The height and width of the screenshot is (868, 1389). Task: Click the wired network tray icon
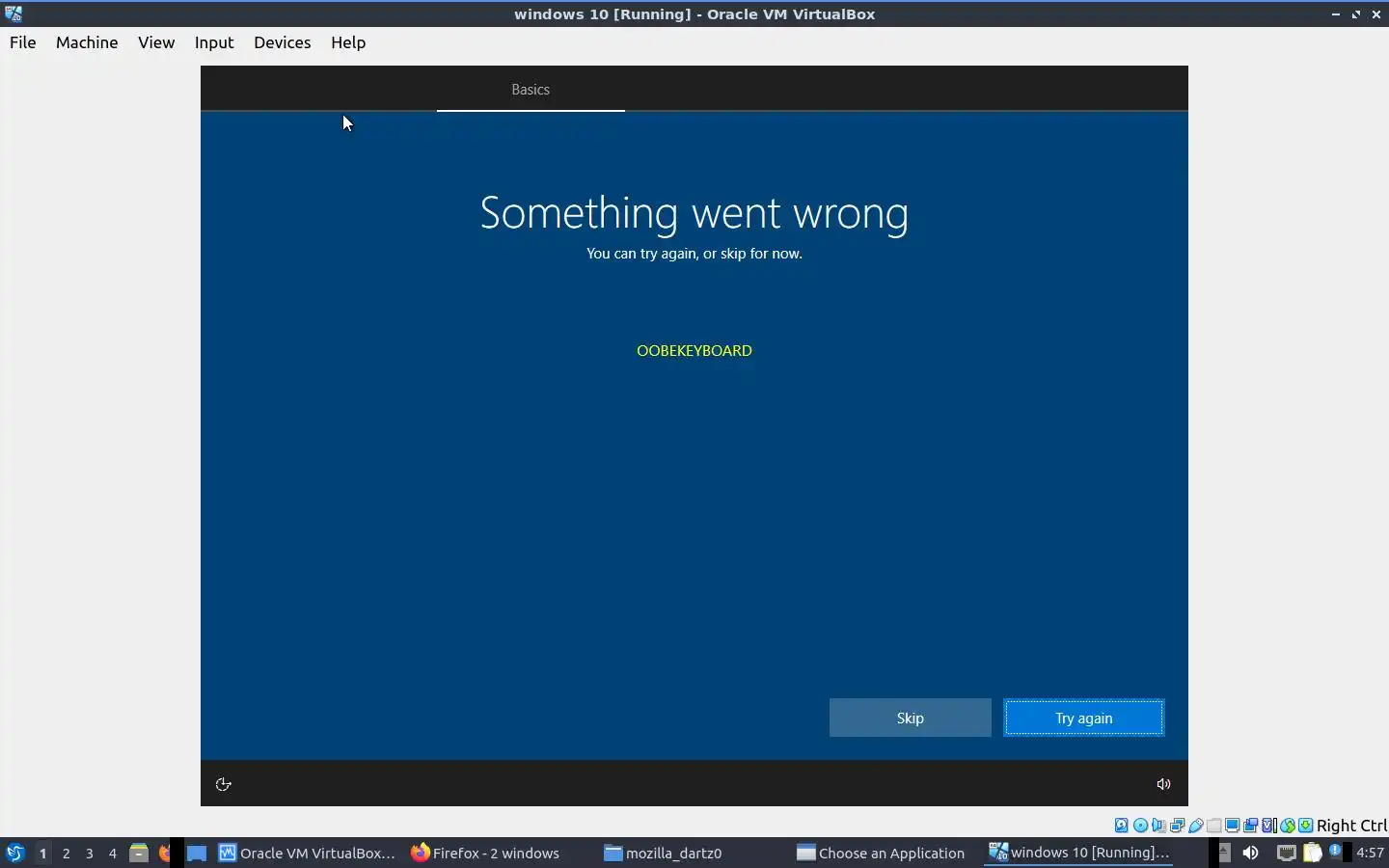click(x=1286, y=853)
